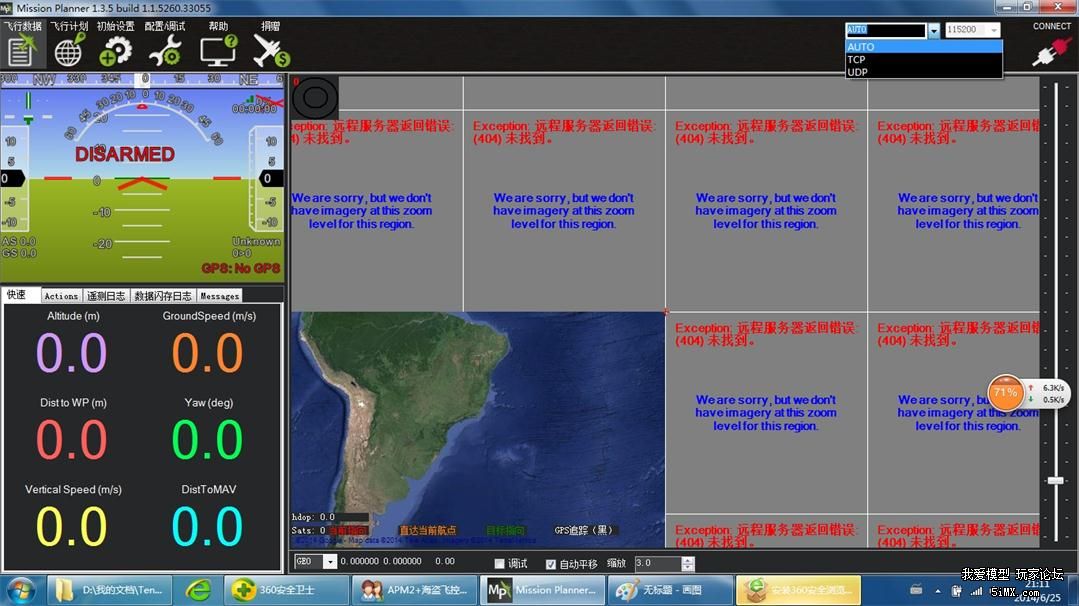Viewport: 1079px width, 606px height.
Task: Click the 直达当前航点 legend label
Action: pyautogui.click(x=427, y=530)
